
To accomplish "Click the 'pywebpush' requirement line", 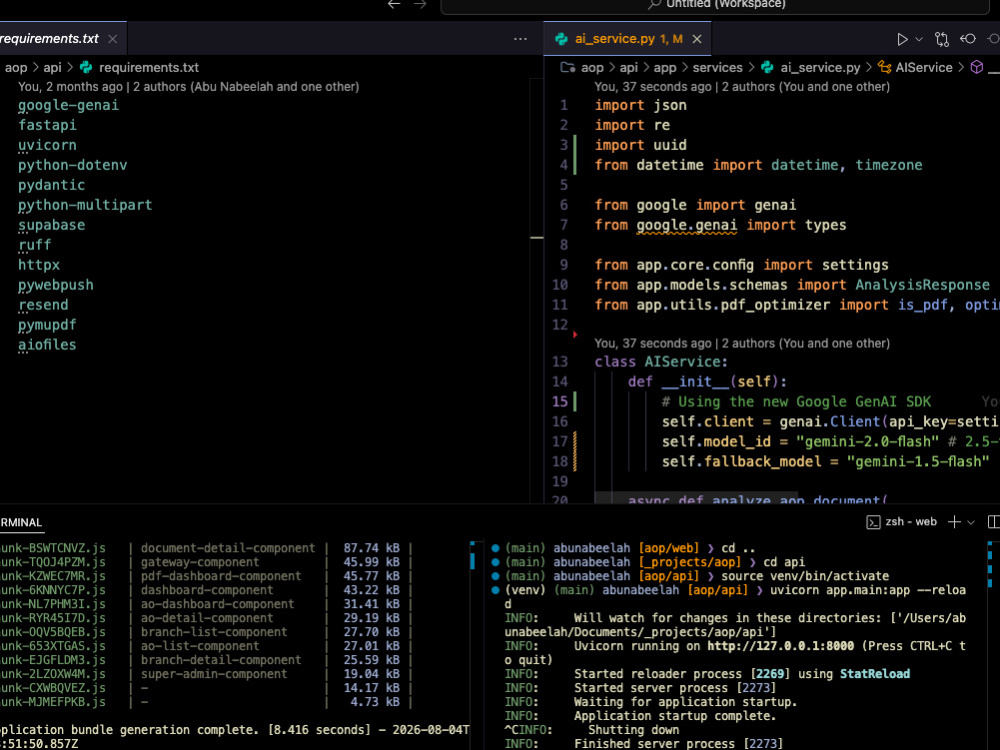I will tap(55, 285).
